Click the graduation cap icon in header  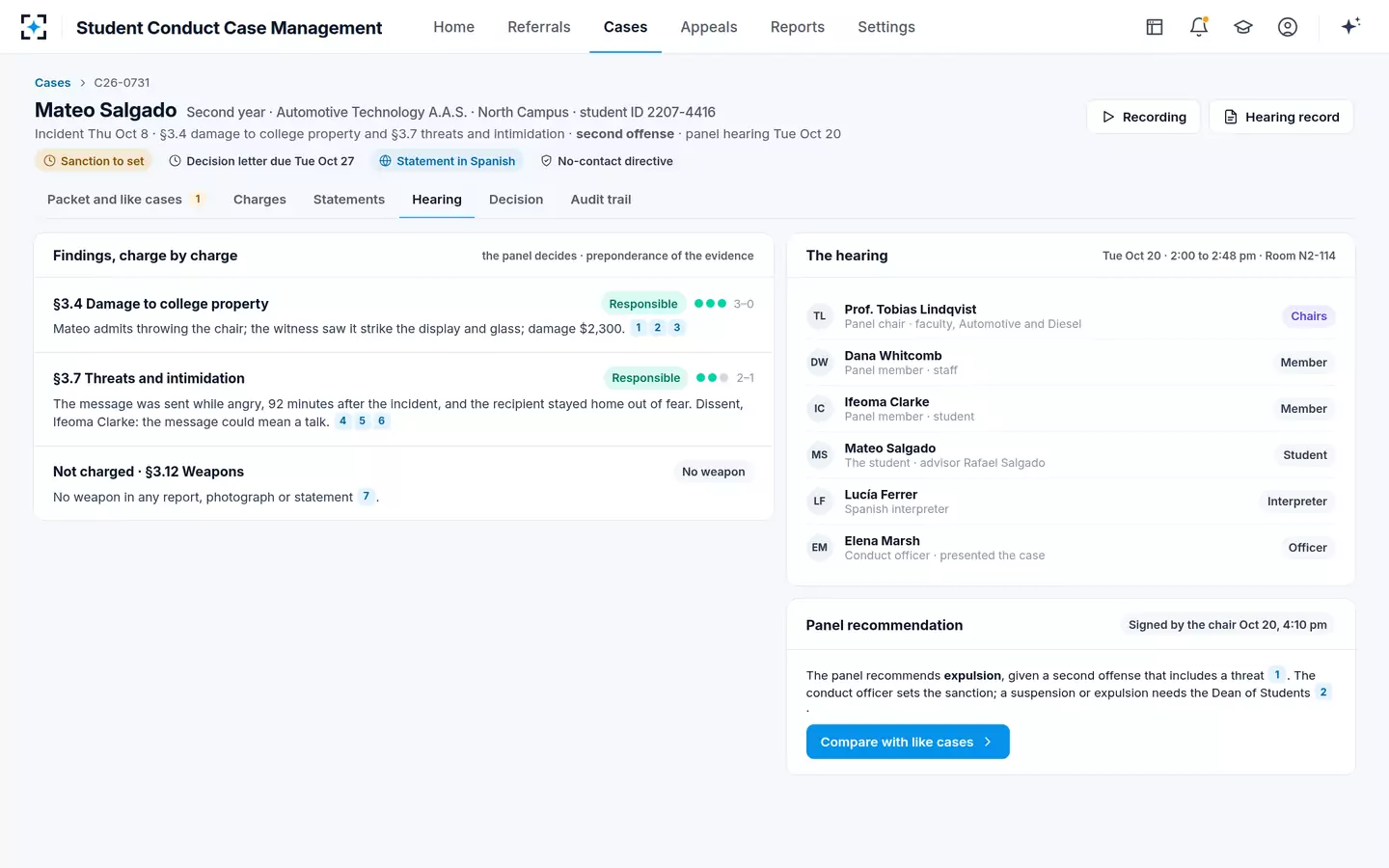pyautogui.click(x=1243, y=27)
